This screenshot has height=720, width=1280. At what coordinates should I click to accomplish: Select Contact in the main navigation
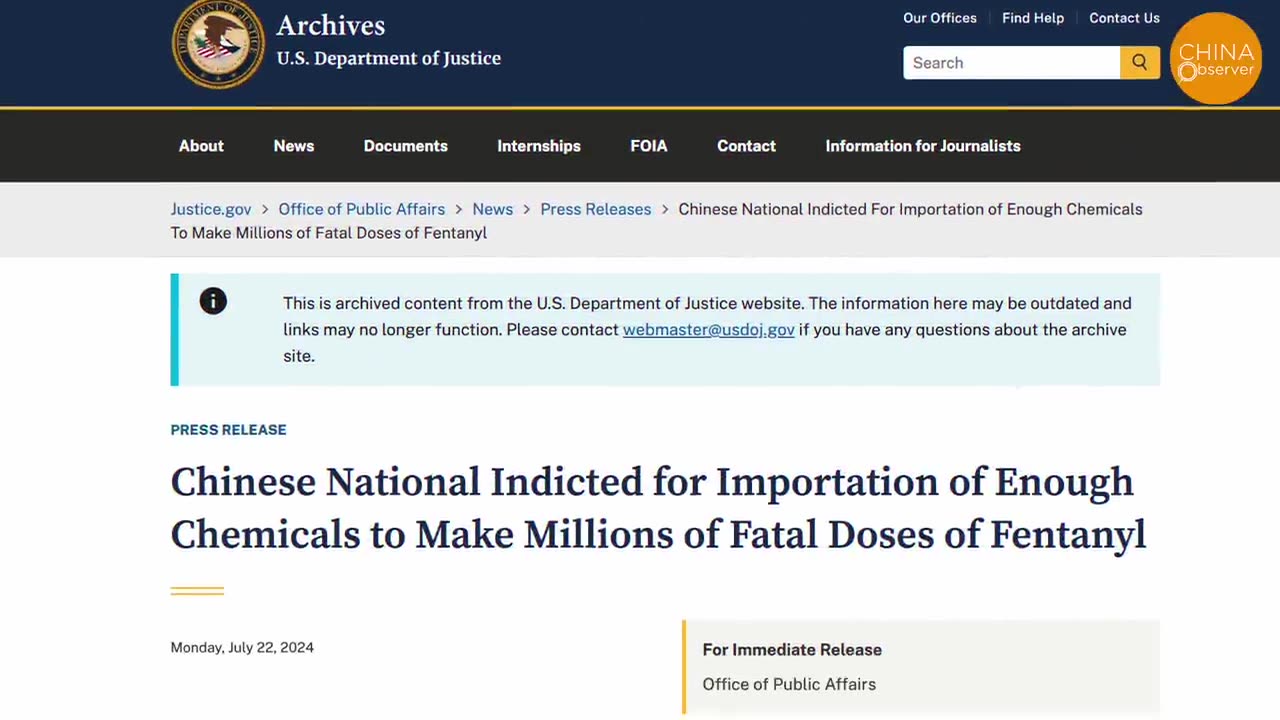click(746, 146)
